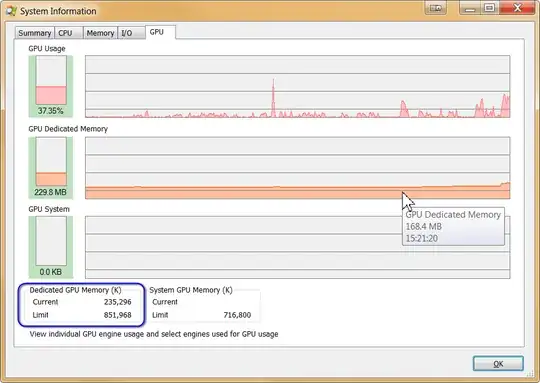Close the System Information window
The width and height of the screenshot is (540, 383).
(517, 8)
